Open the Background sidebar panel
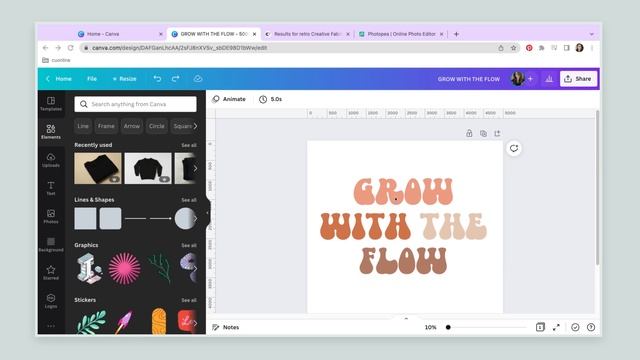 click(51, 244)
